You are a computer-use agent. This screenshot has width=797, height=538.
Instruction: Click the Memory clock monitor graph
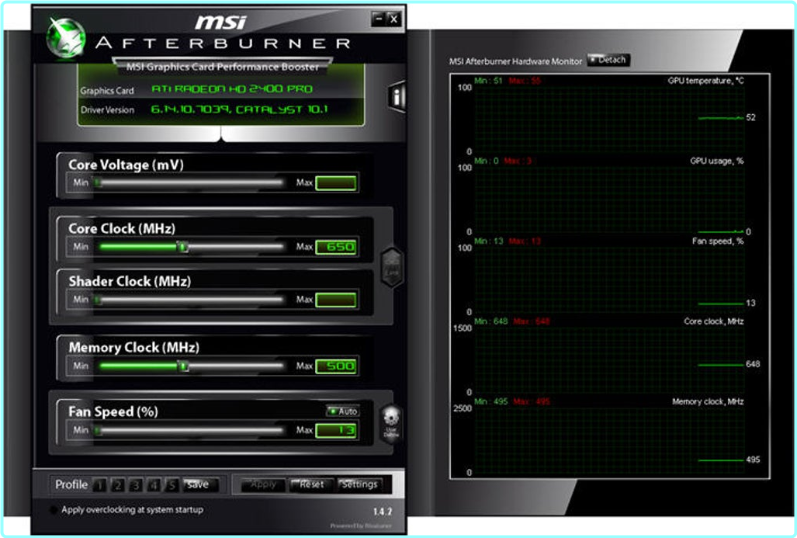click(x=609, y=440)
